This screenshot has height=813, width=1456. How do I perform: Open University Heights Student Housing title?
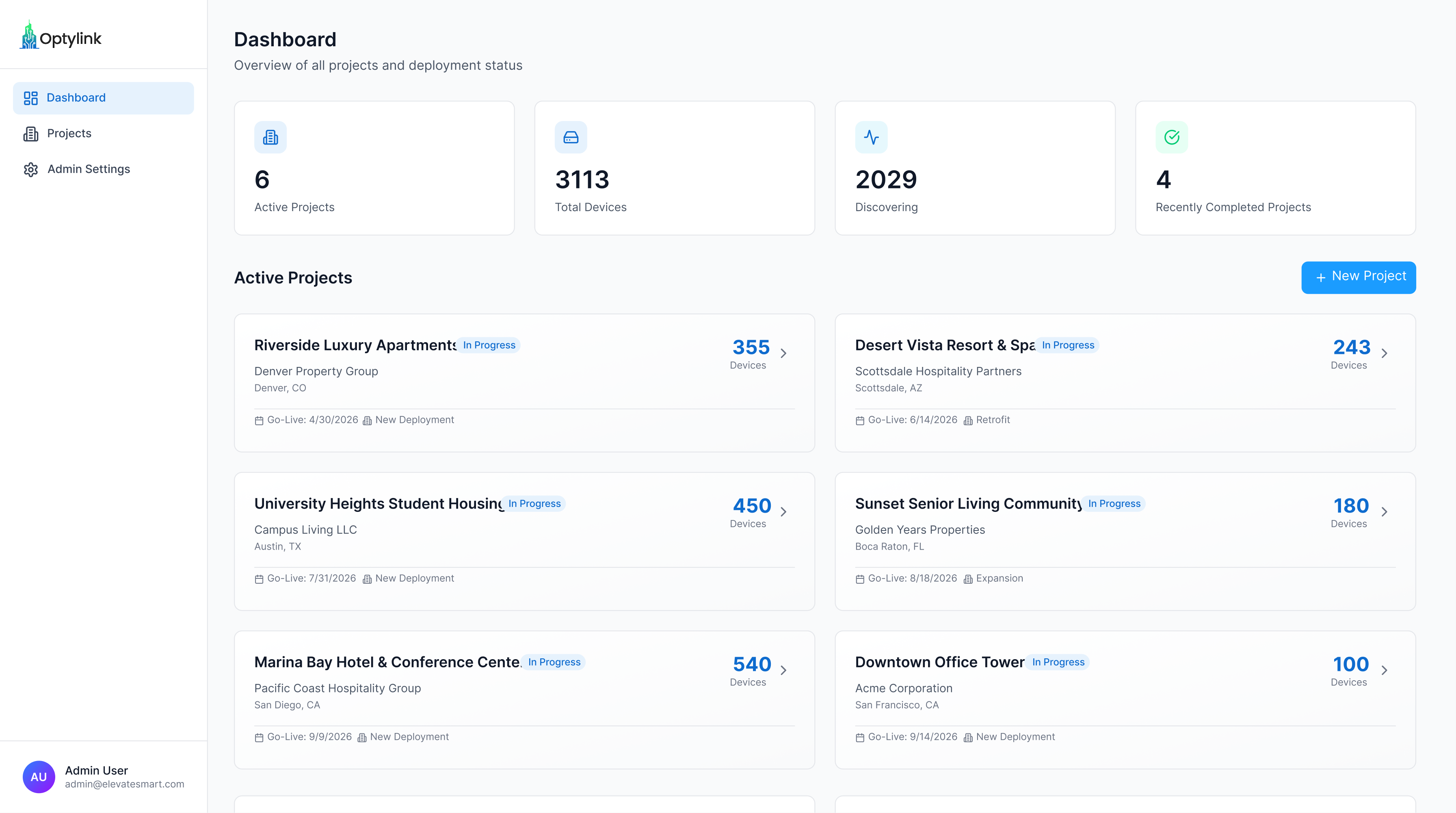[x=378, y=503]
